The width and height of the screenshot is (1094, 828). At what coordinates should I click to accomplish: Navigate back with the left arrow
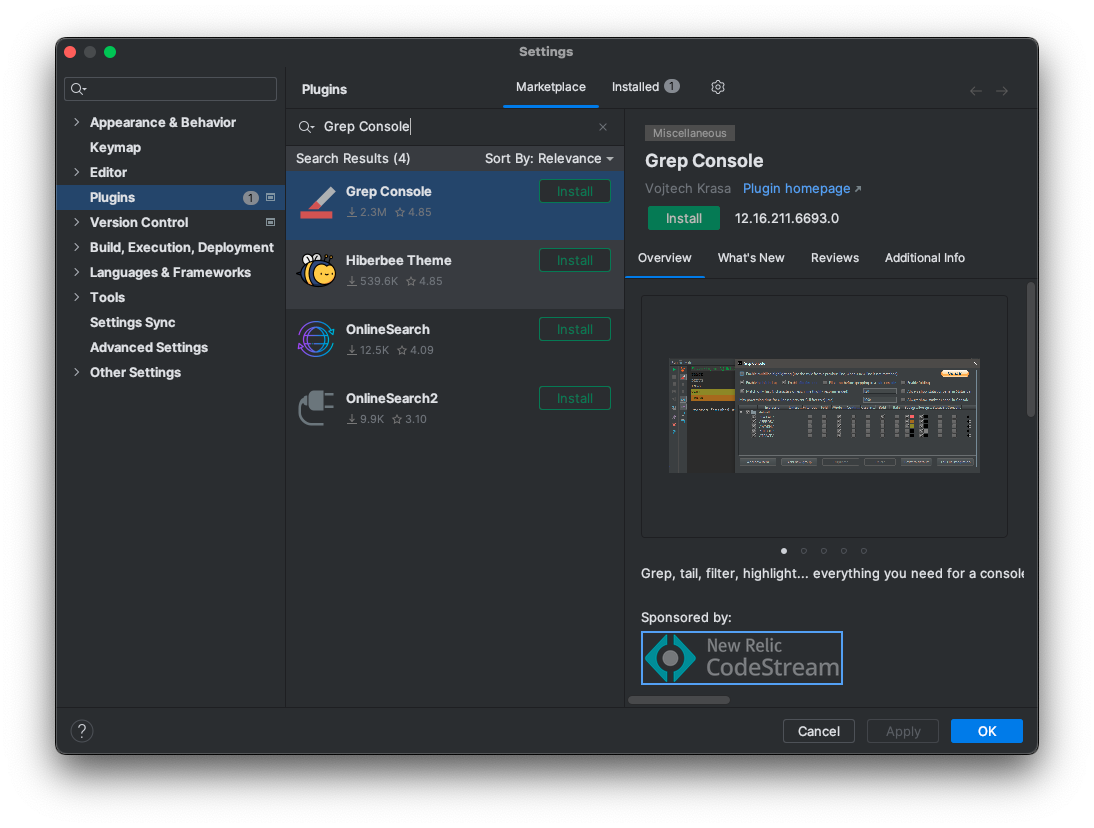[976, 91]
